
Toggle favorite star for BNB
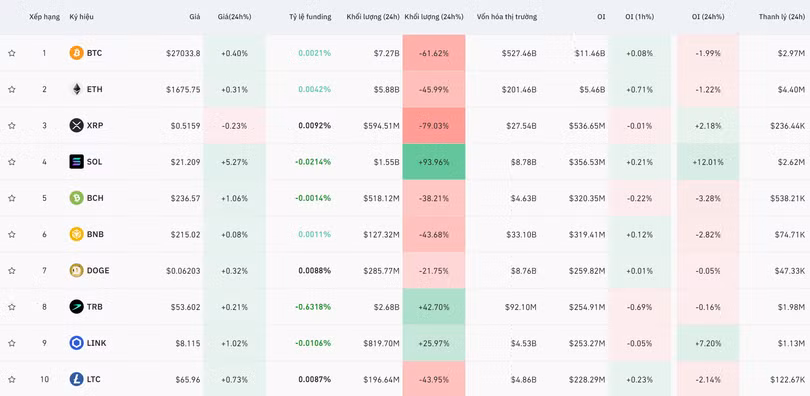[11, 234]
